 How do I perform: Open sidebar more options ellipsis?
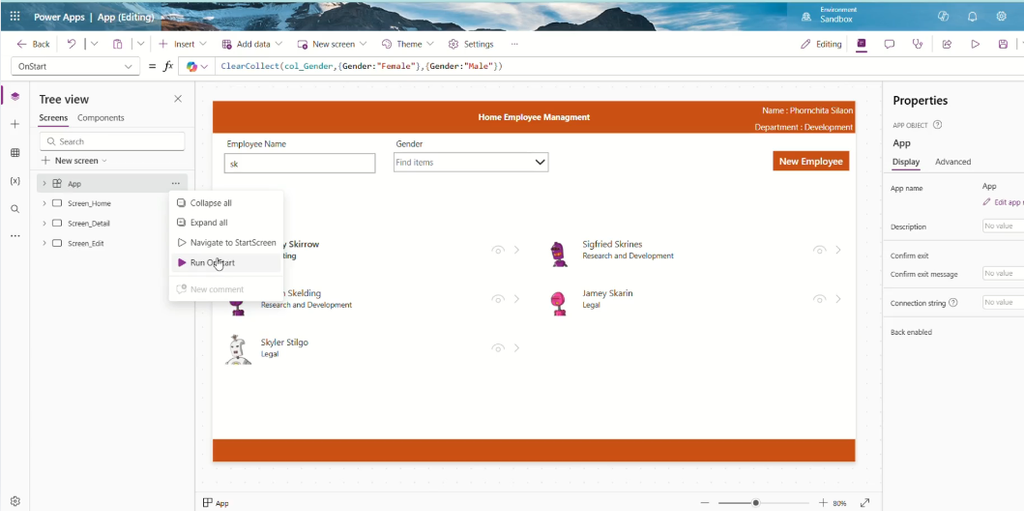click(x=15, y=236)
